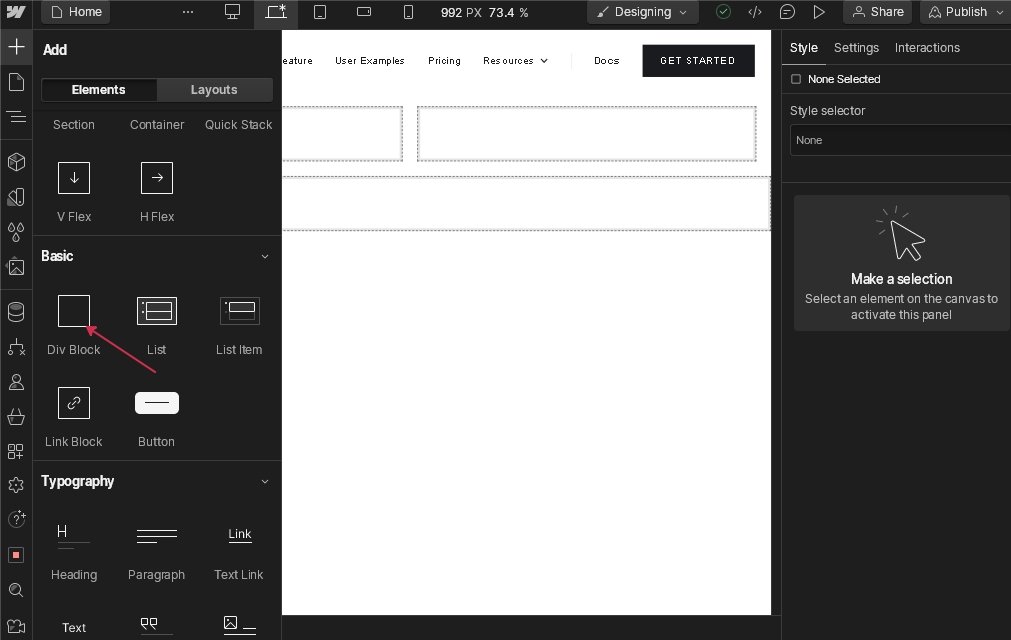This screenshot has height=640, width=1011.
Task: Collapse the Basic section
Action: [265, 257]
